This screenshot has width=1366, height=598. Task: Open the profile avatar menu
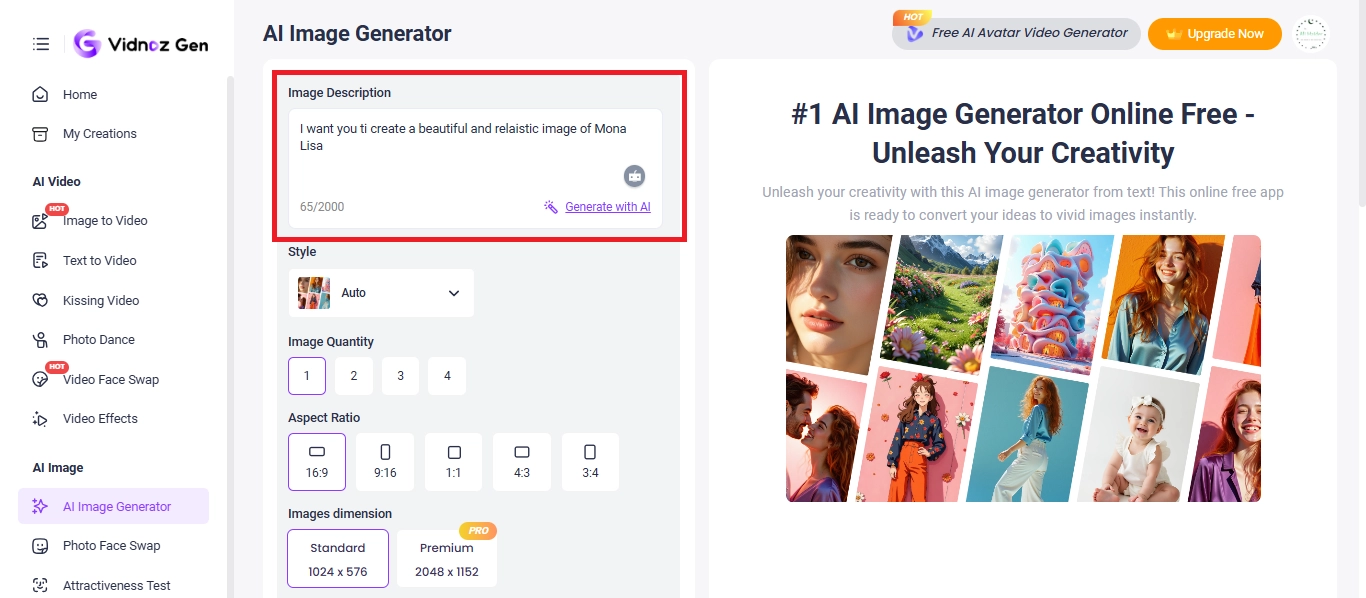point(1310,33)
